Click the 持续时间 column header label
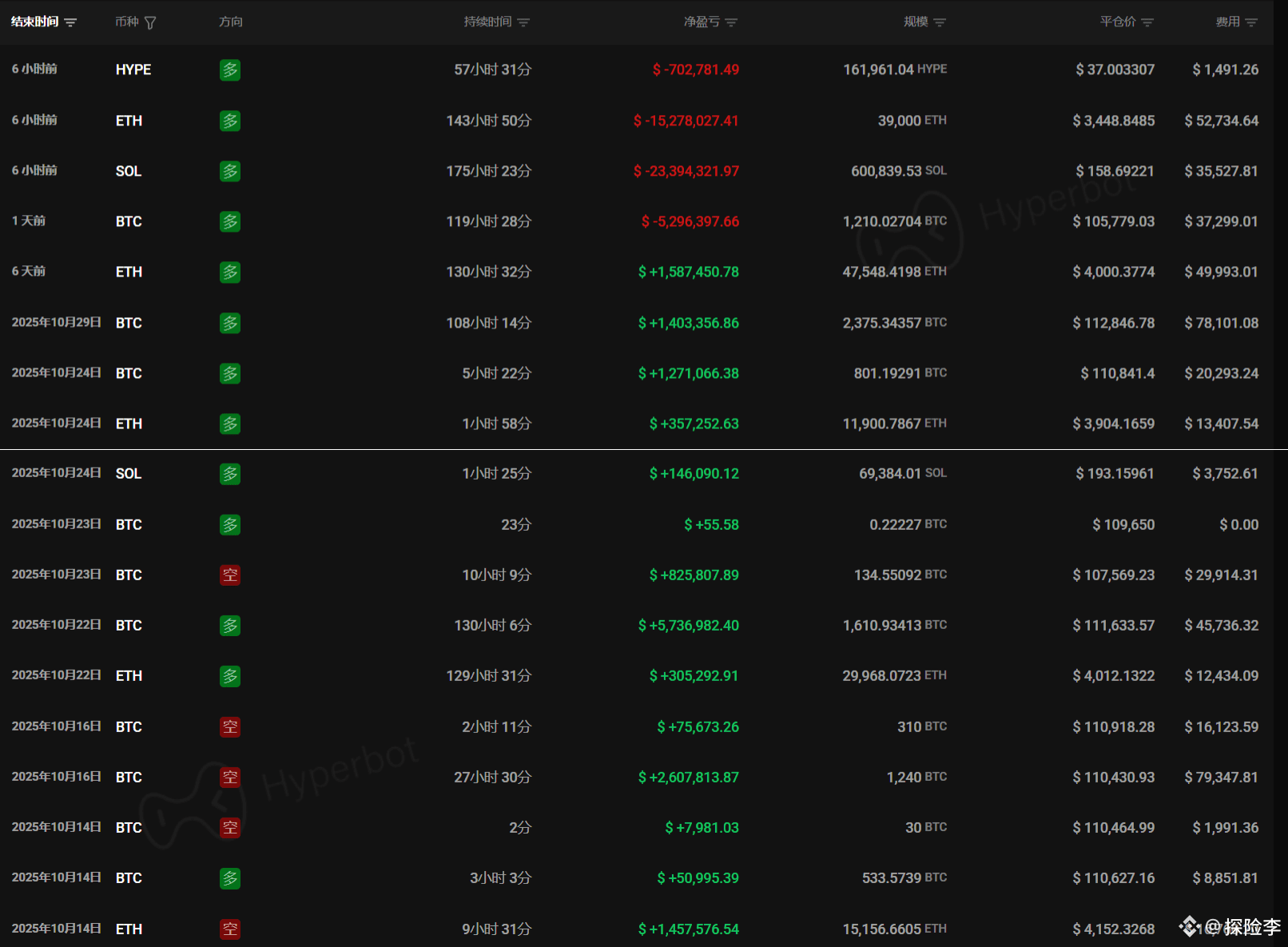The image size is (1288, 947). [x=487, y=22]
